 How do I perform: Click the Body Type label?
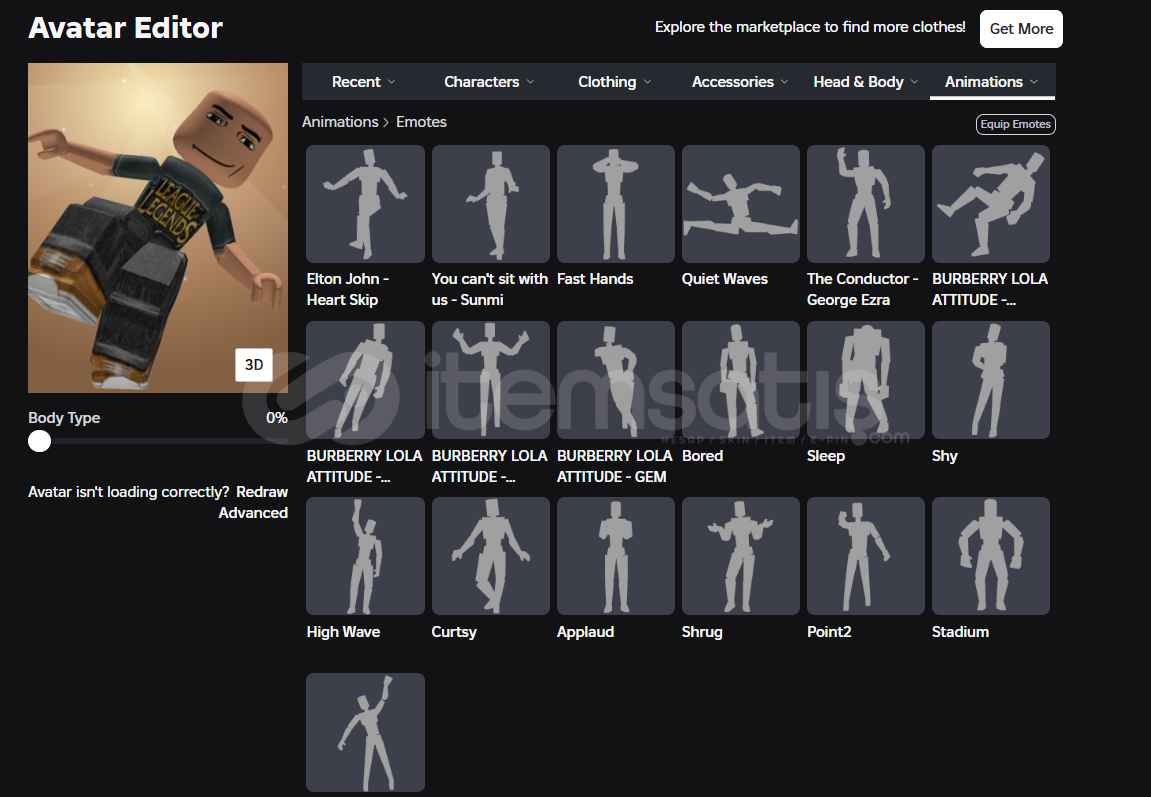tap(64, 418)
